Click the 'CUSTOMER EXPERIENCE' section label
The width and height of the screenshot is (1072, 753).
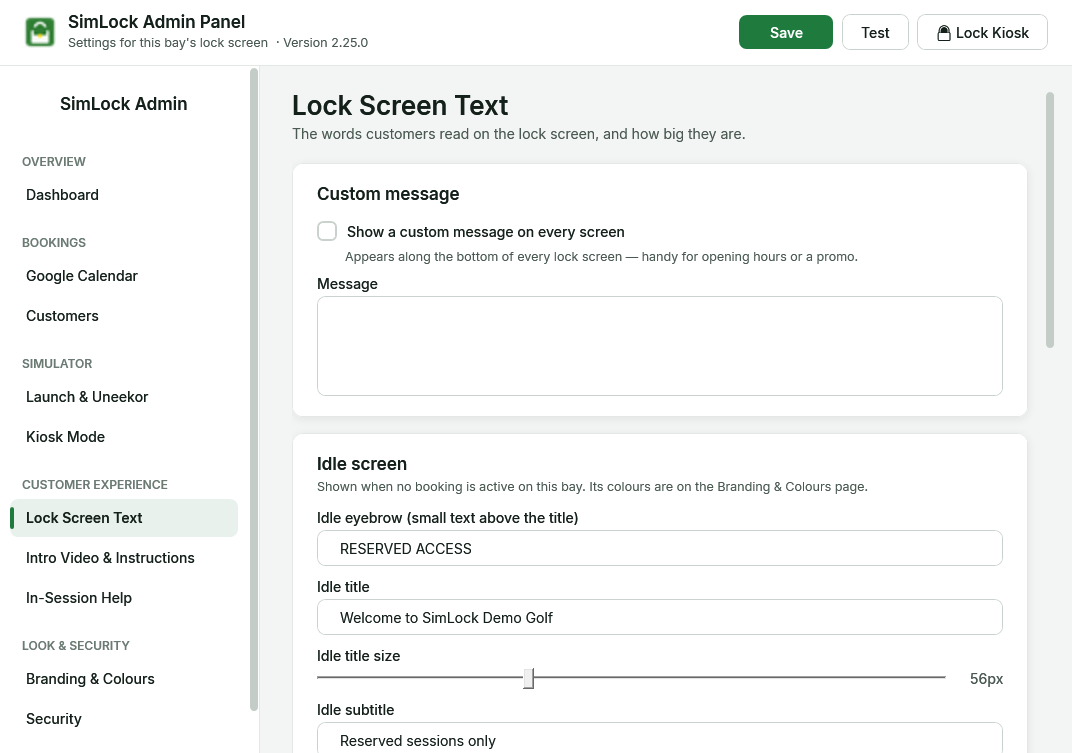tap(95, 485)
